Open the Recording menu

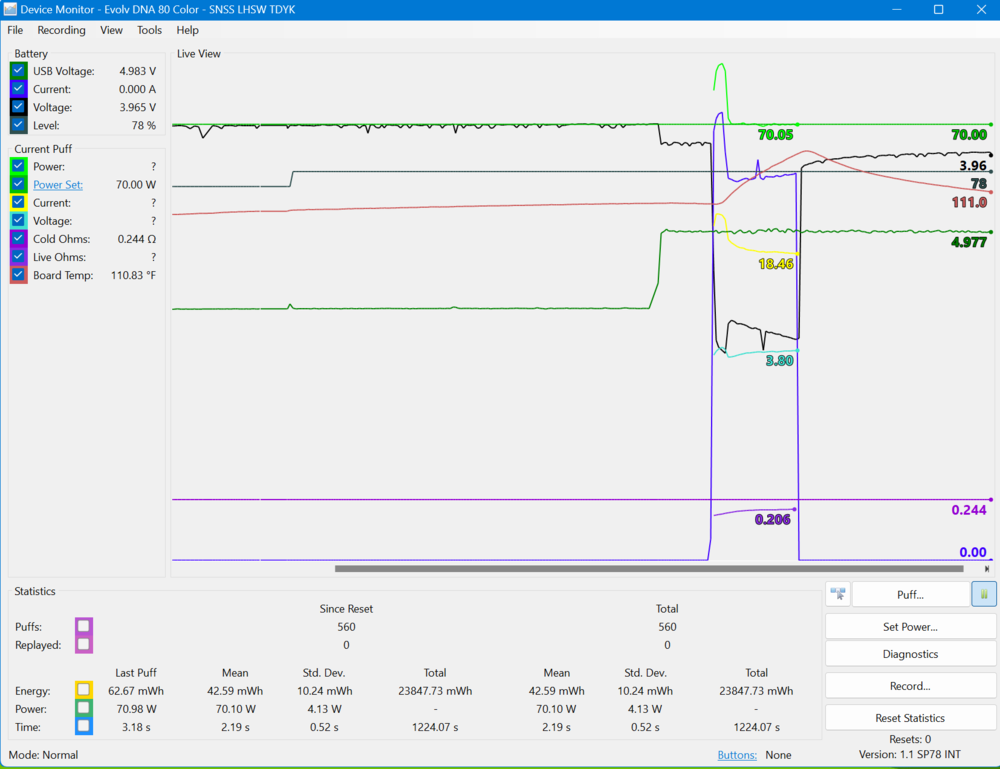click(61, 30)
